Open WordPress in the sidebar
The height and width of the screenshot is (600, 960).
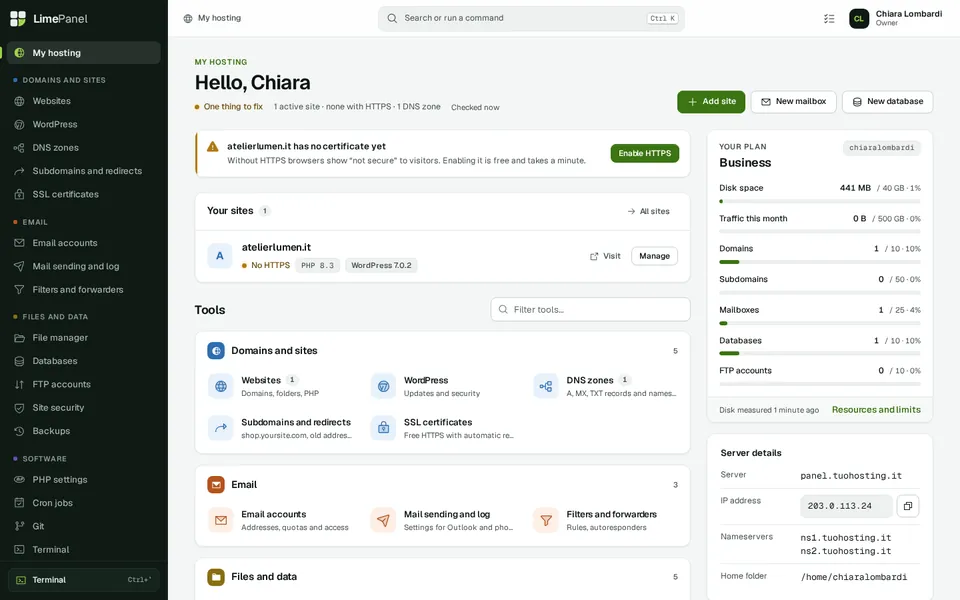[x=84, y=124]
